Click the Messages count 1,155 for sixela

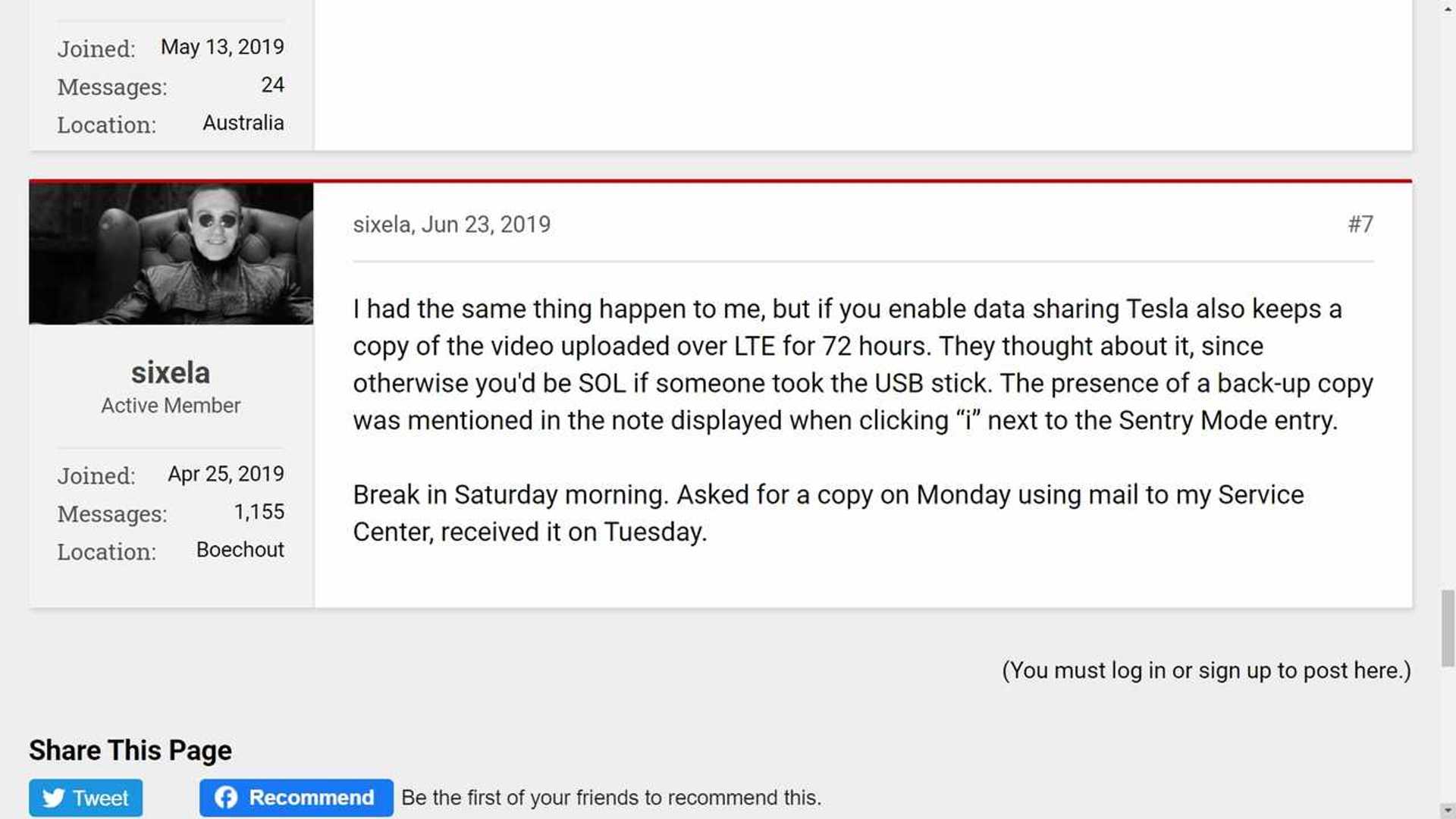259,512
